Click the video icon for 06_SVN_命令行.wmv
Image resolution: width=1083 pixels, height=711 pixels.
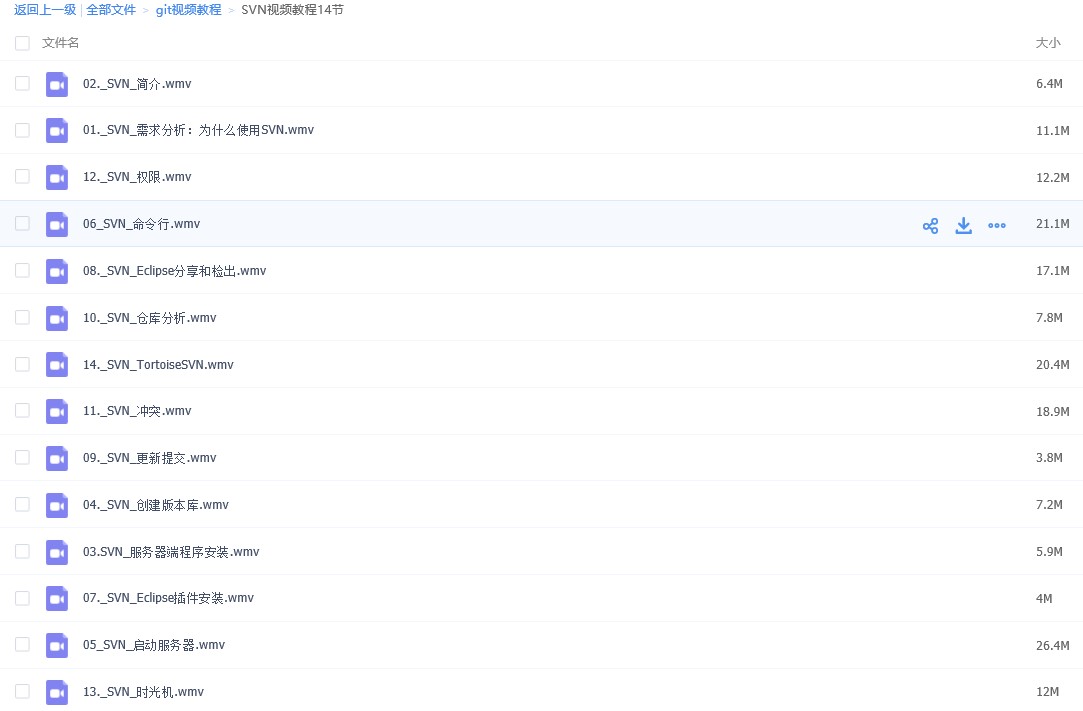(57, 225)
